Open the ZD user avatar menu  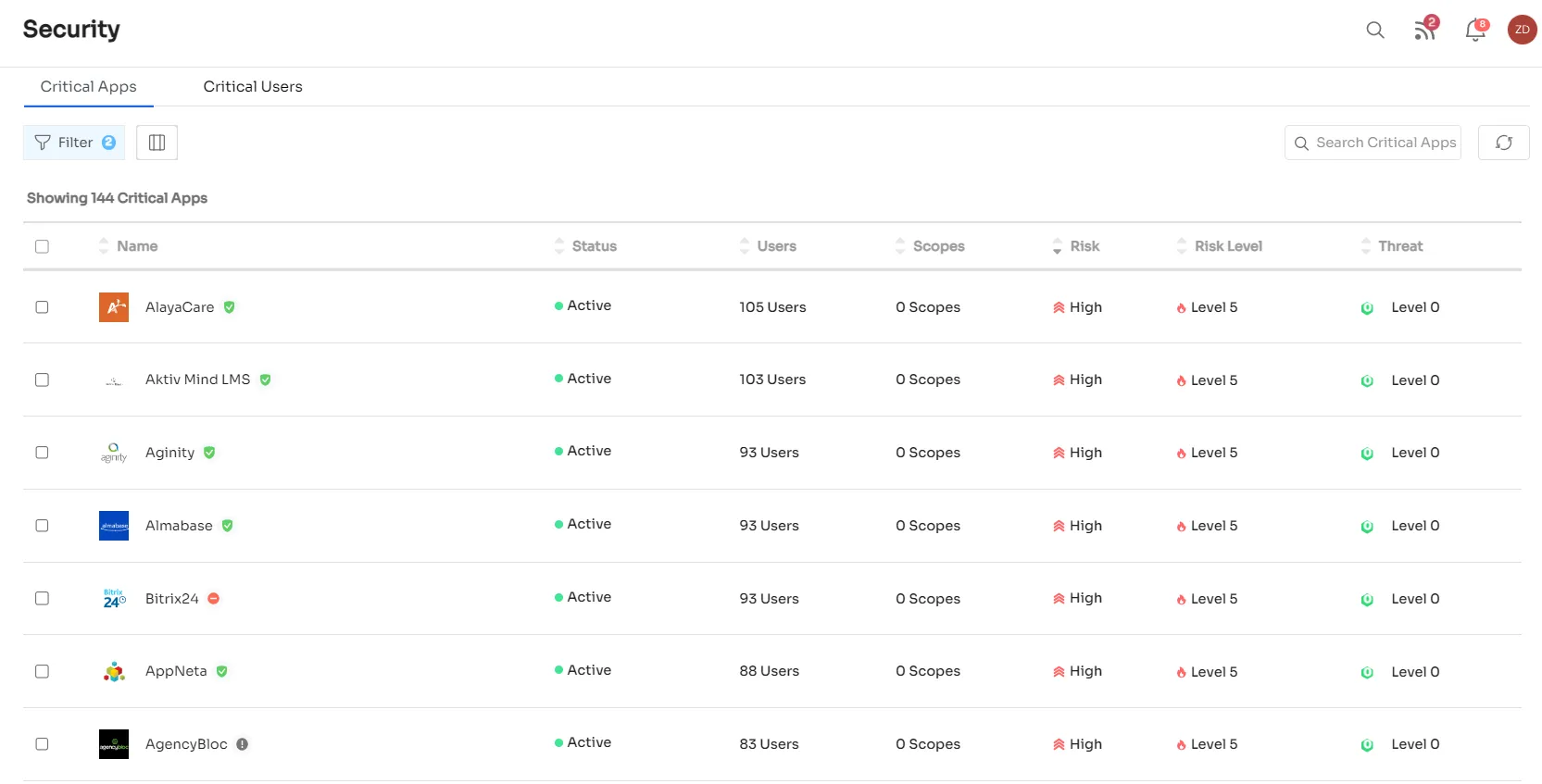[x=1522, y=30]
